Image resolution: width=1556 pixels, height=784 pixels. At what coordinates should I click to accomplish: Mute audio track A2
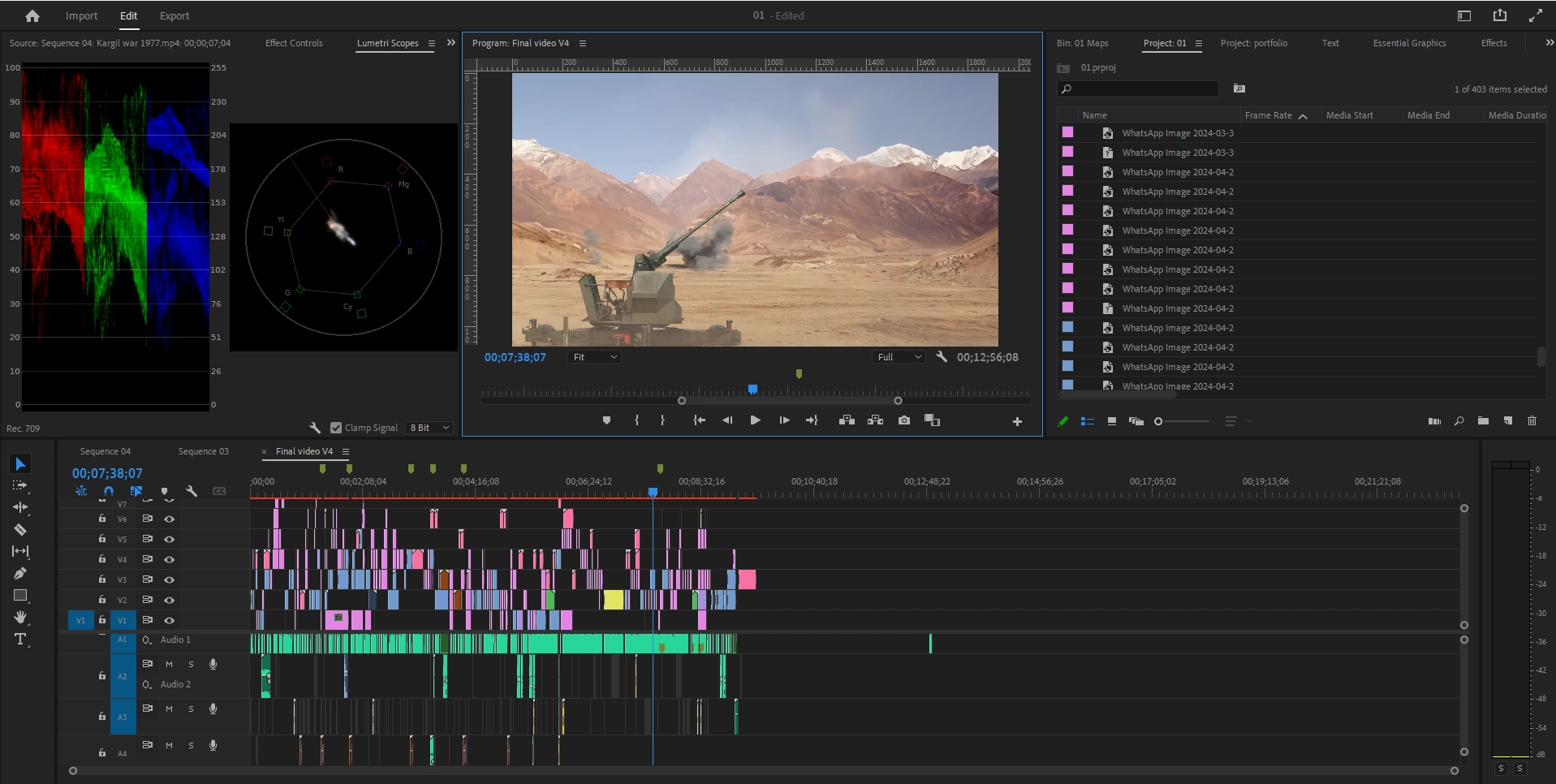[169, 664]
